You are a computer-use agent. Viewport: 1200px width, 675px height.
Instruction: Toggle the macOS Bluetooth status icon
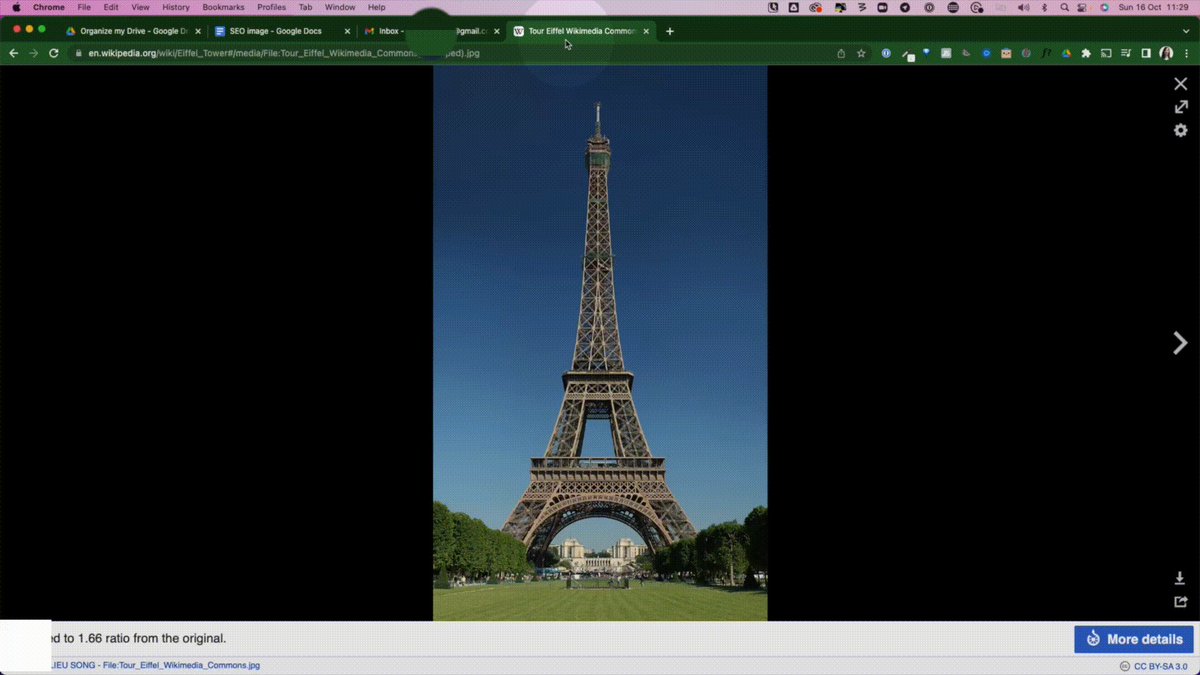pyautogui.click(x=1044, y=7)
